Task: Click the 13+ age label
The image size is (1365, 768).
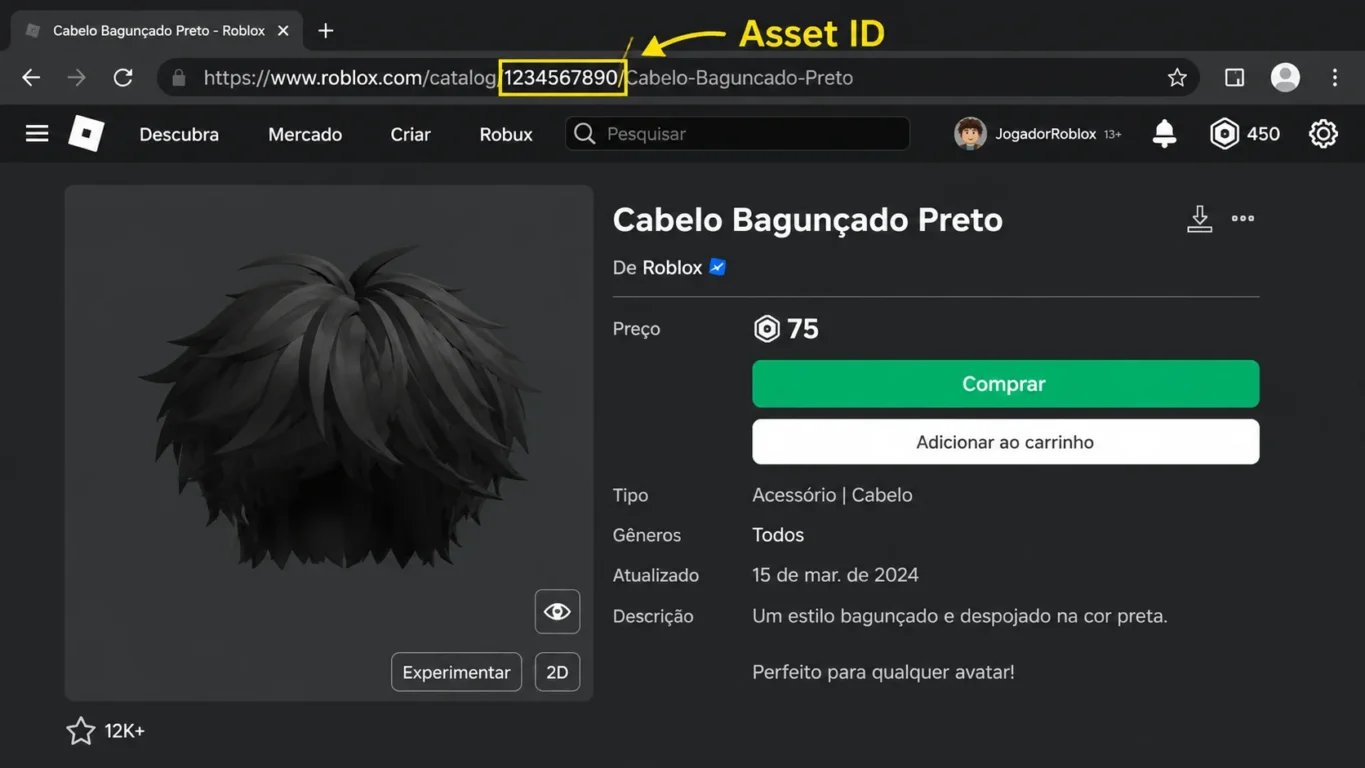Action: click(1112, 134)
